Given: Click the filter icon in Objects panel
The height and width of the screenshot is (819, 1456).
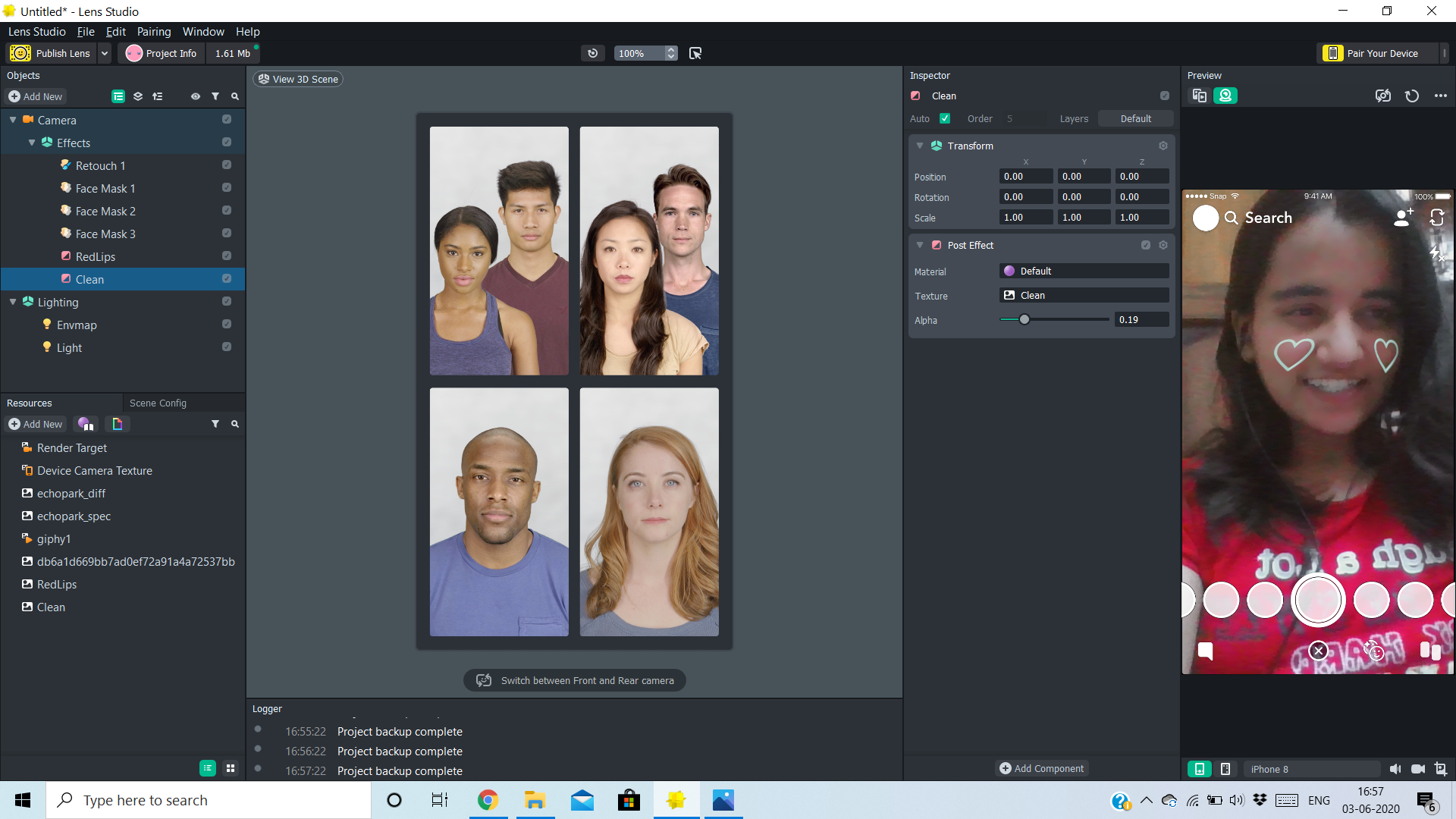Looking at the screenshot, I should 215,96.
